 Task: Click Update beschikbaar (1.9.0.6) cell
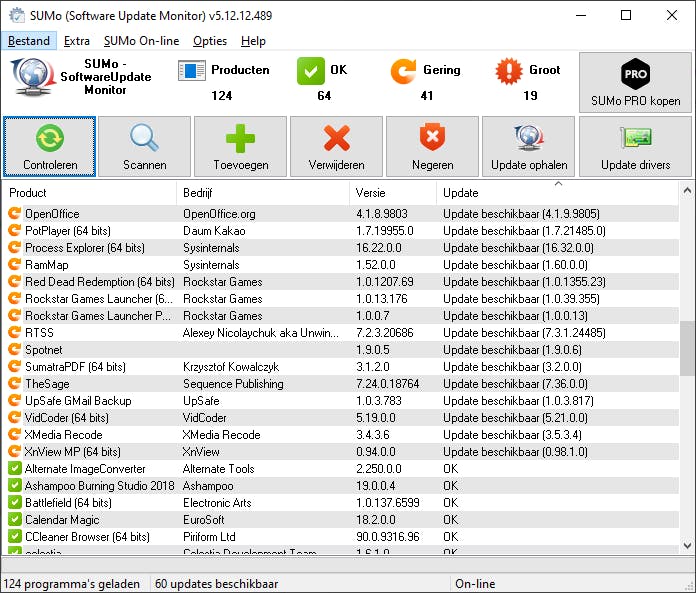pos(512,350)
